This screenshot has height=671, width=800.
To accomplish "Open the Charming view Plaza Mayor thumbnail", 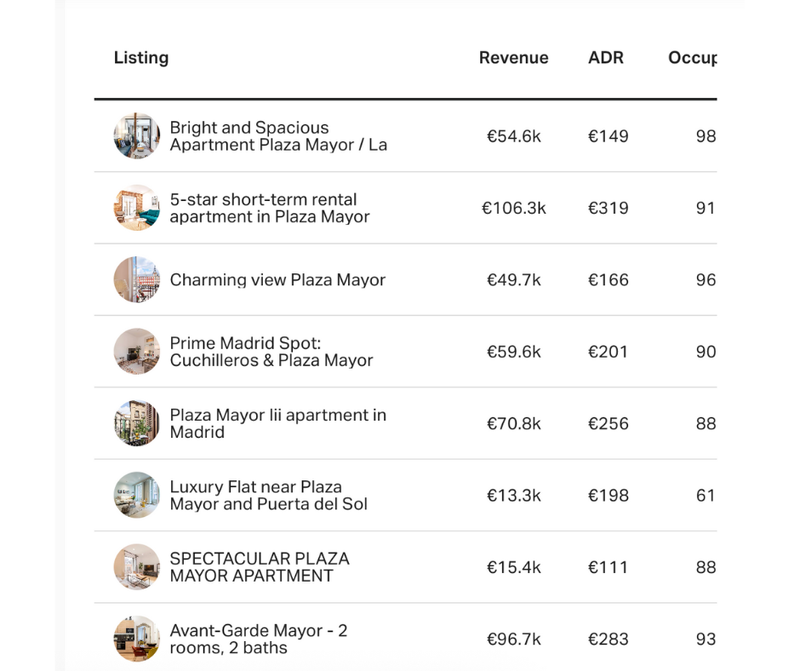I will pyautogui.click(x=136, y=280).
